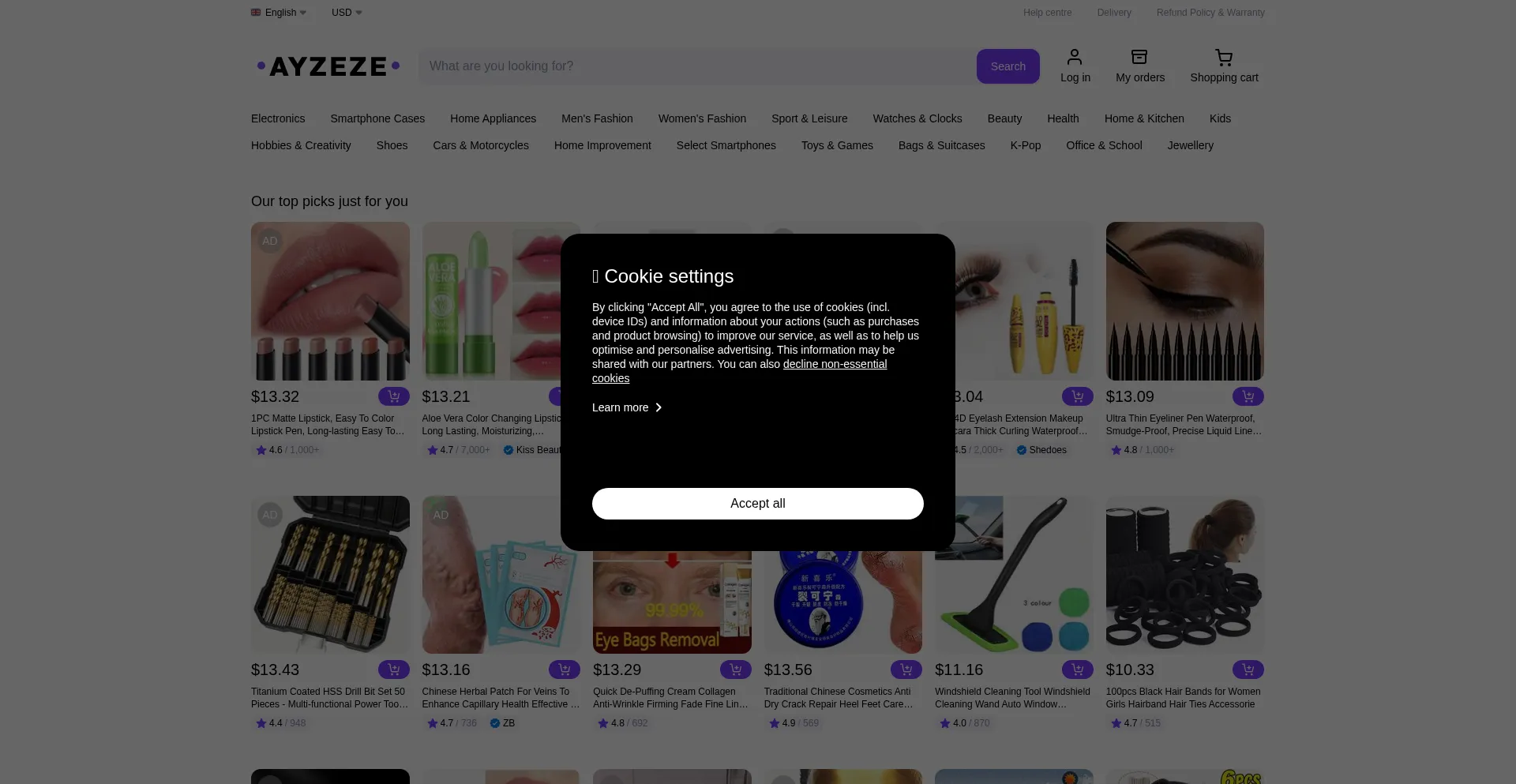Open Shoes category
The image size is (1516, 784).
pos(392,145)
